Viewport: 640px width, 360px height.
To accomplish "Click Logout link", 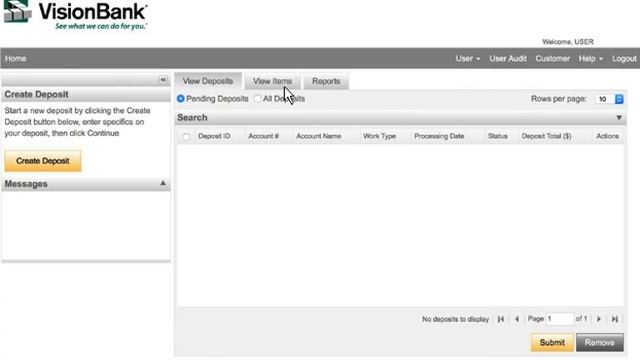I will [624, 59].
